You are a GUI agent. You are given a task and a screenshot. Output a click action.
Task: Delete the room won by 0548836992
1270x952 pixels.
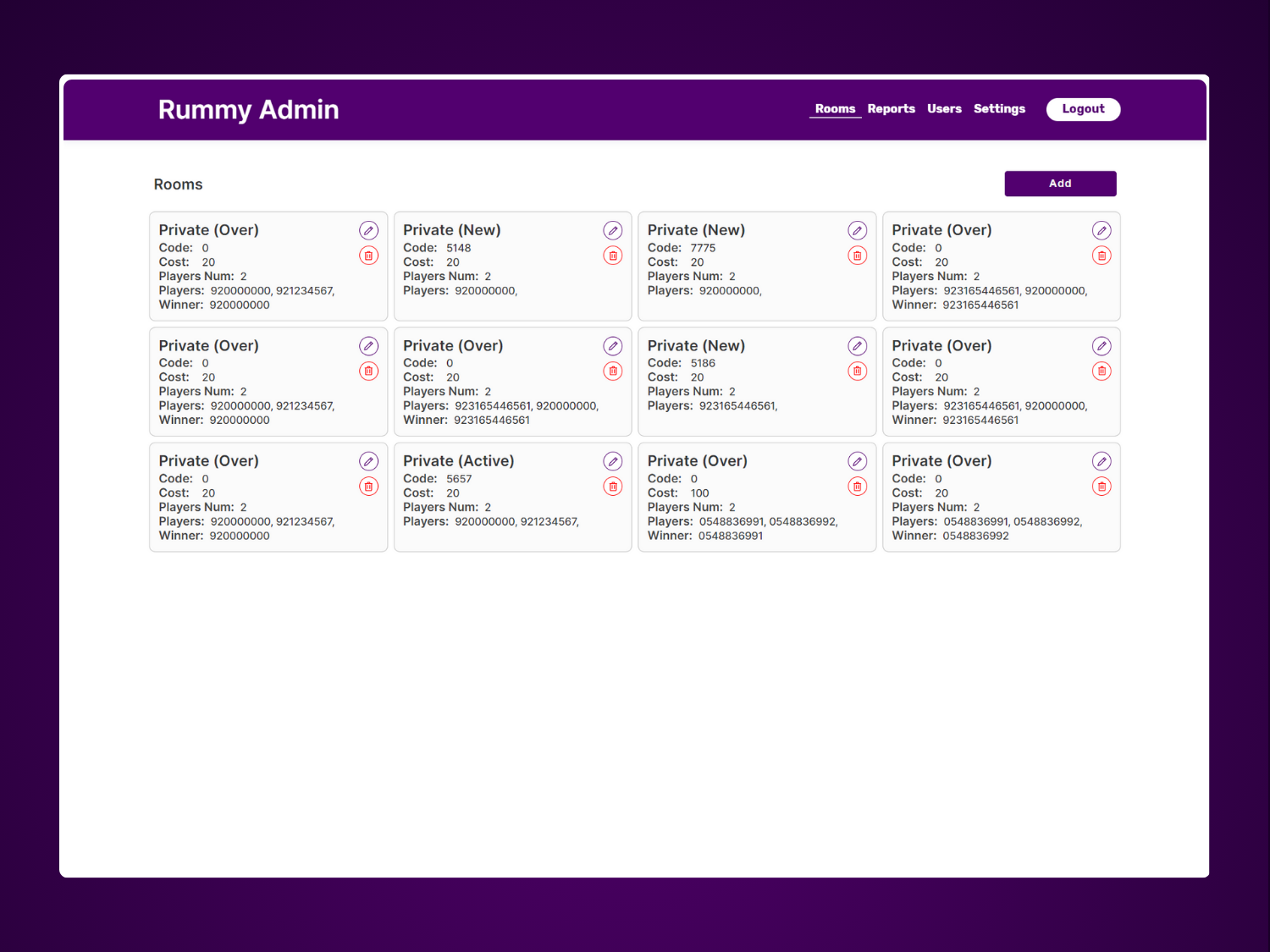point(1101,487)
